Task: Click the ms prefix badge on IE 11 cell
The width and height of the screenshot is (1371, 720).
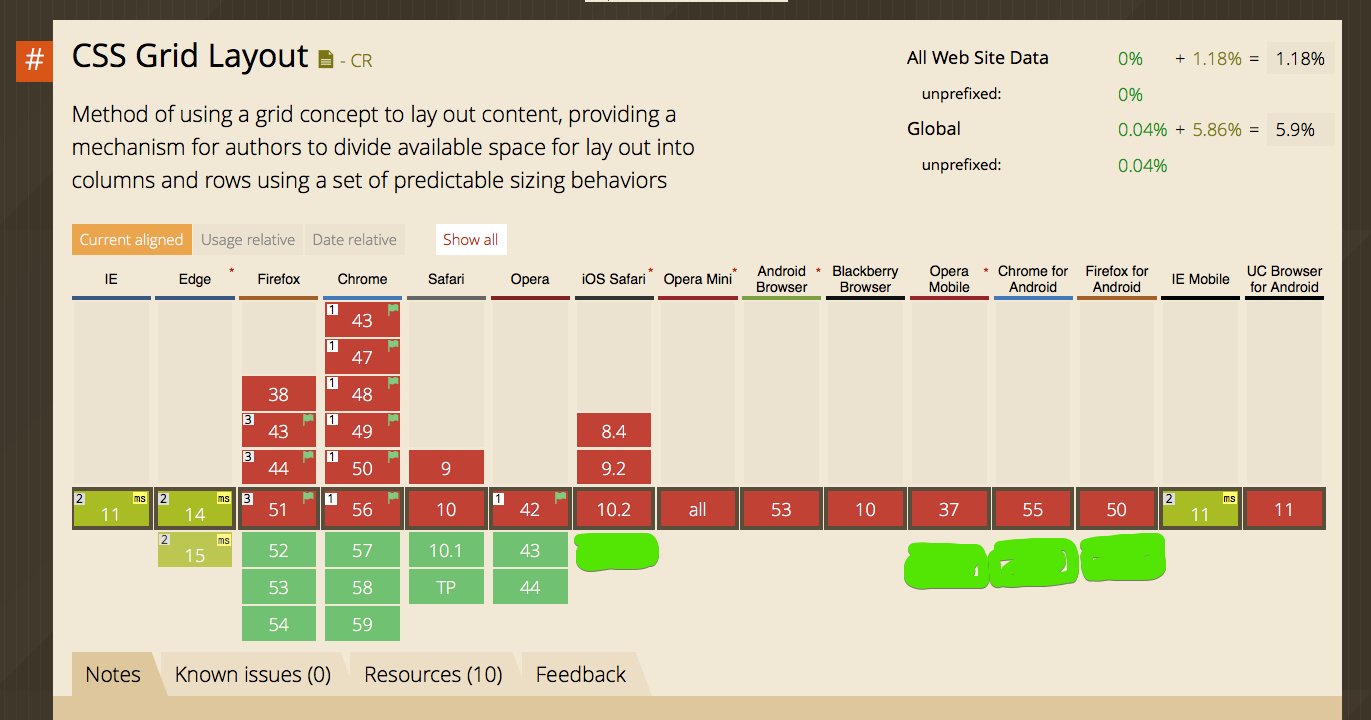Action: tap(140, 498)
